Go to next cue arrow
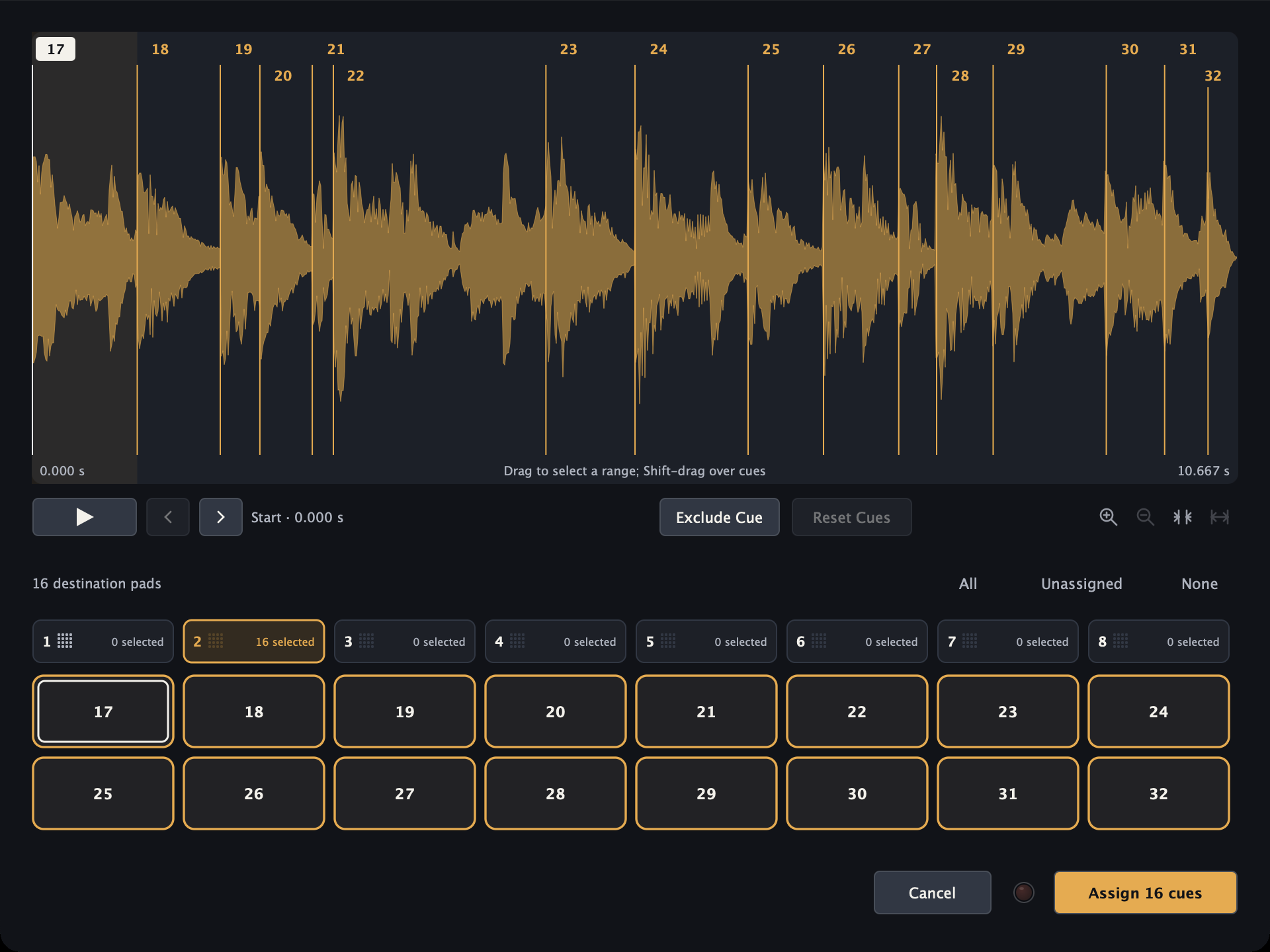The height and width of the screenshot is (952, 1270). [x=221, y=517]
